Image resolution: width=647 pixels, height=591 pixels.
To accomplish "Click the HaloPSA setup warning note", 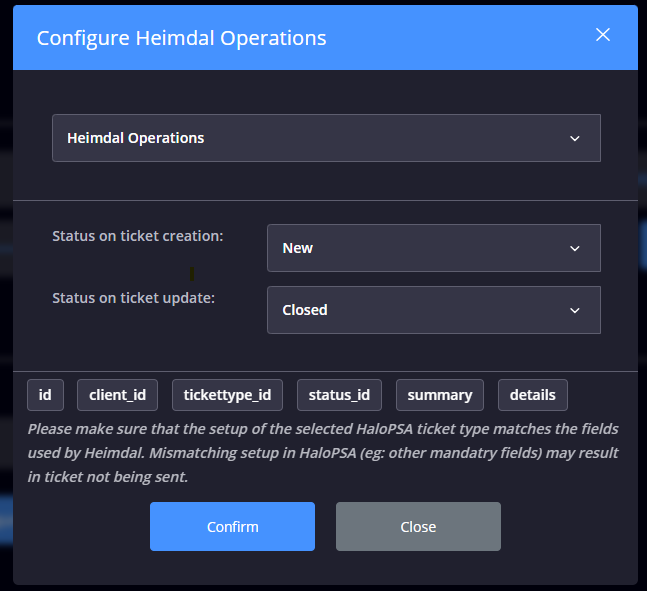I will (323, 453).
